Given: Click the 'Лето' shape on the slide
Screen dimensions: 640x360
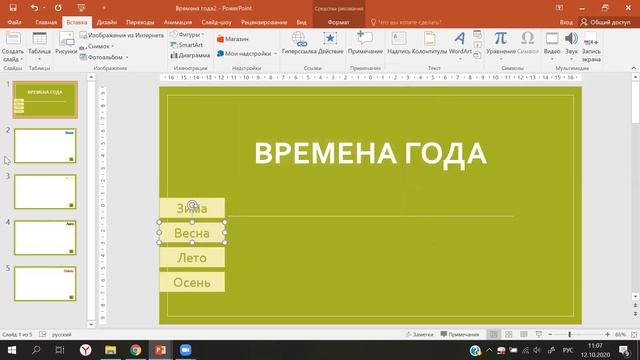Looking at the screenshot, I should pos(192,258).
